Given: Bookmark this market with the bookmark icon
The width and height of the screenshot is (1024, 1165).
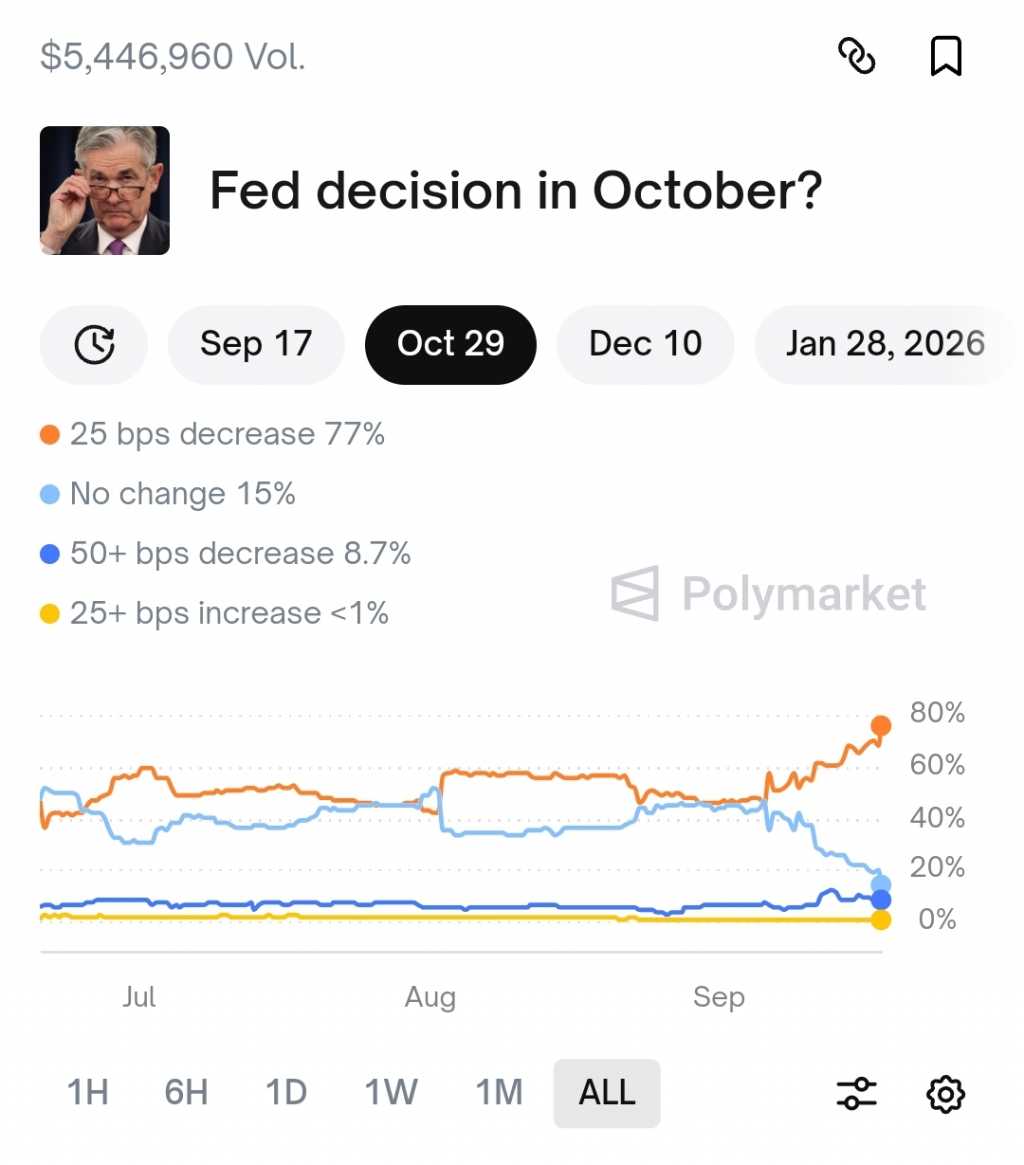Looking at the screenshot, I should coord(945,56).
